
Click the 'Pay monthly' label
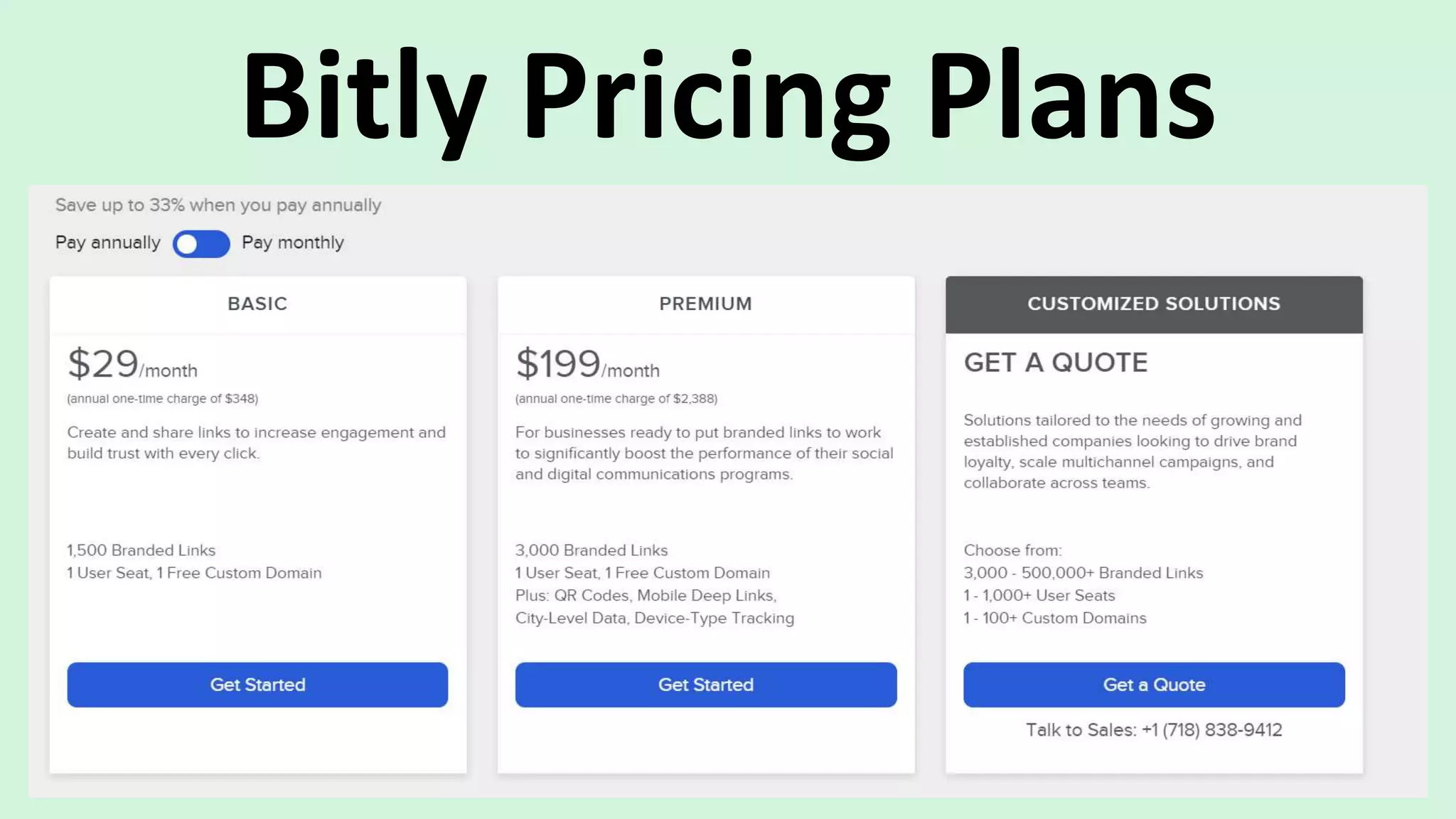point(292,243)
